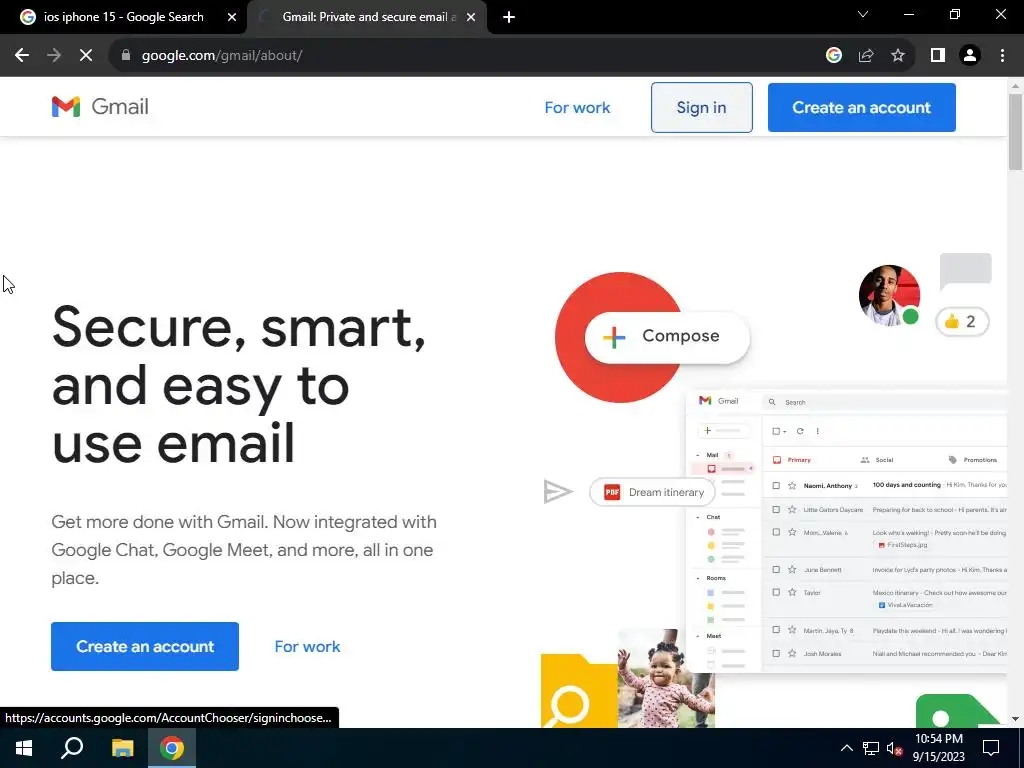Image resolution: width=1024 pixels, height=768 pixels.
Task: Click the lower Create an account button
Action: 145,647
